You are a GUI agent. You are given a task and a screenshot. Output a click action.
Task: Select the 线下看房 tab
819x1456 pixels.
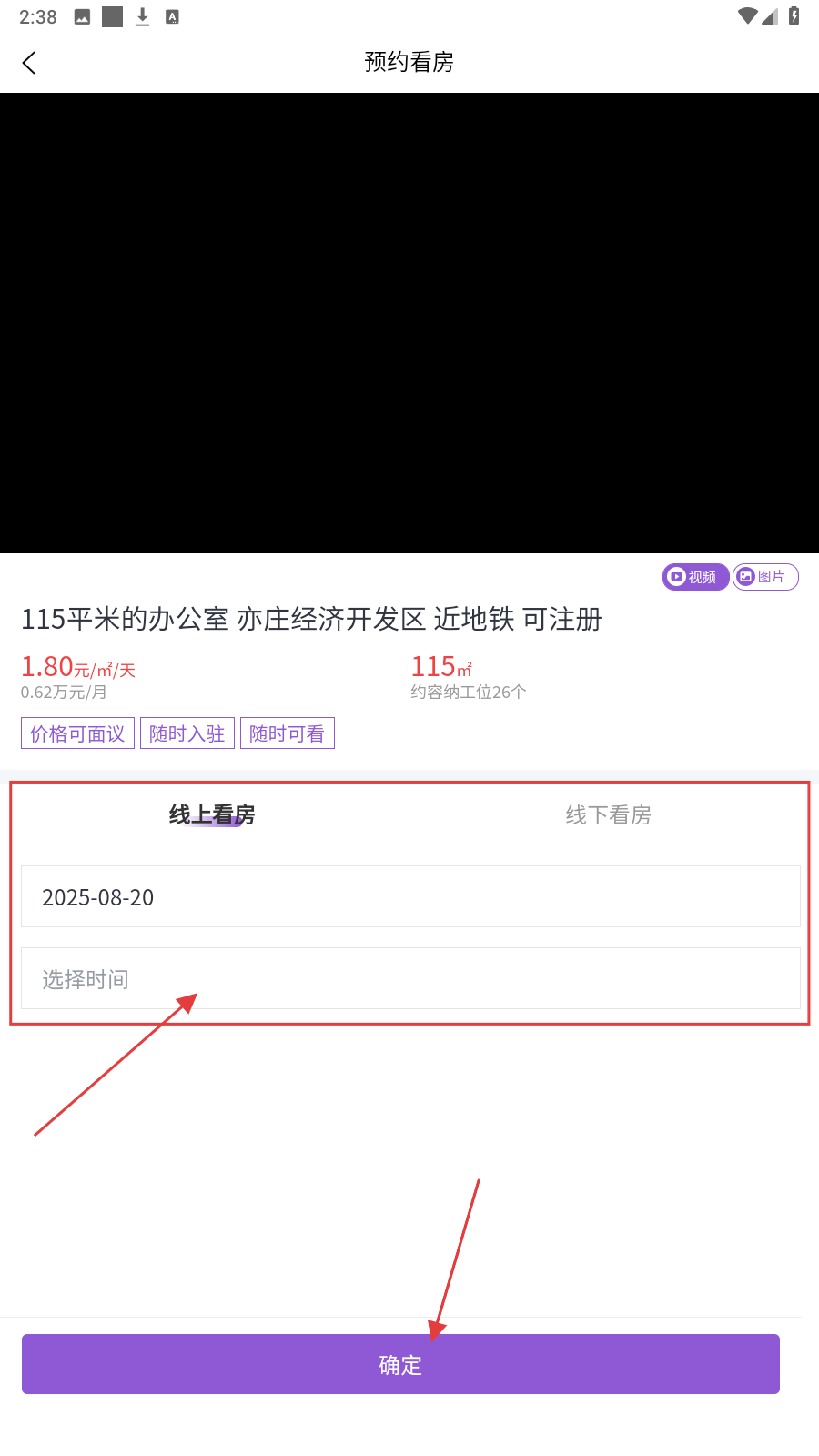coord(608,814)
